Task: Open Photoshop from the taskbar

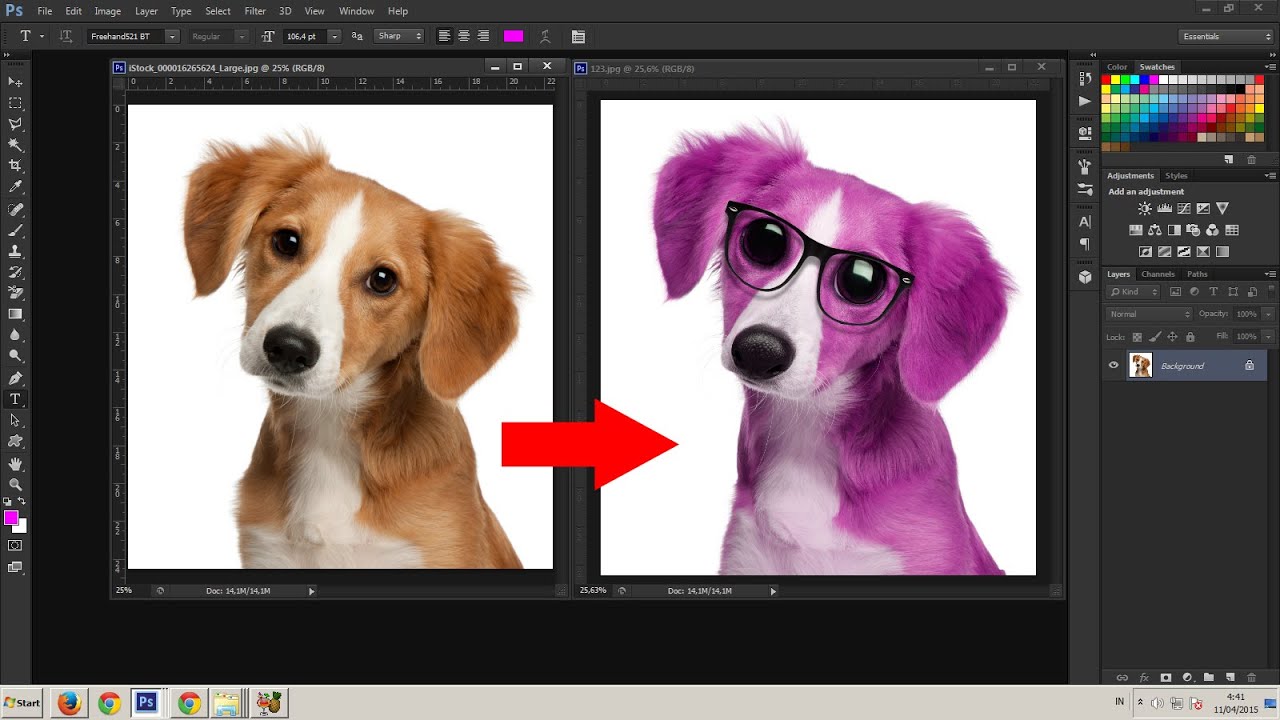Action: point(147,703)
